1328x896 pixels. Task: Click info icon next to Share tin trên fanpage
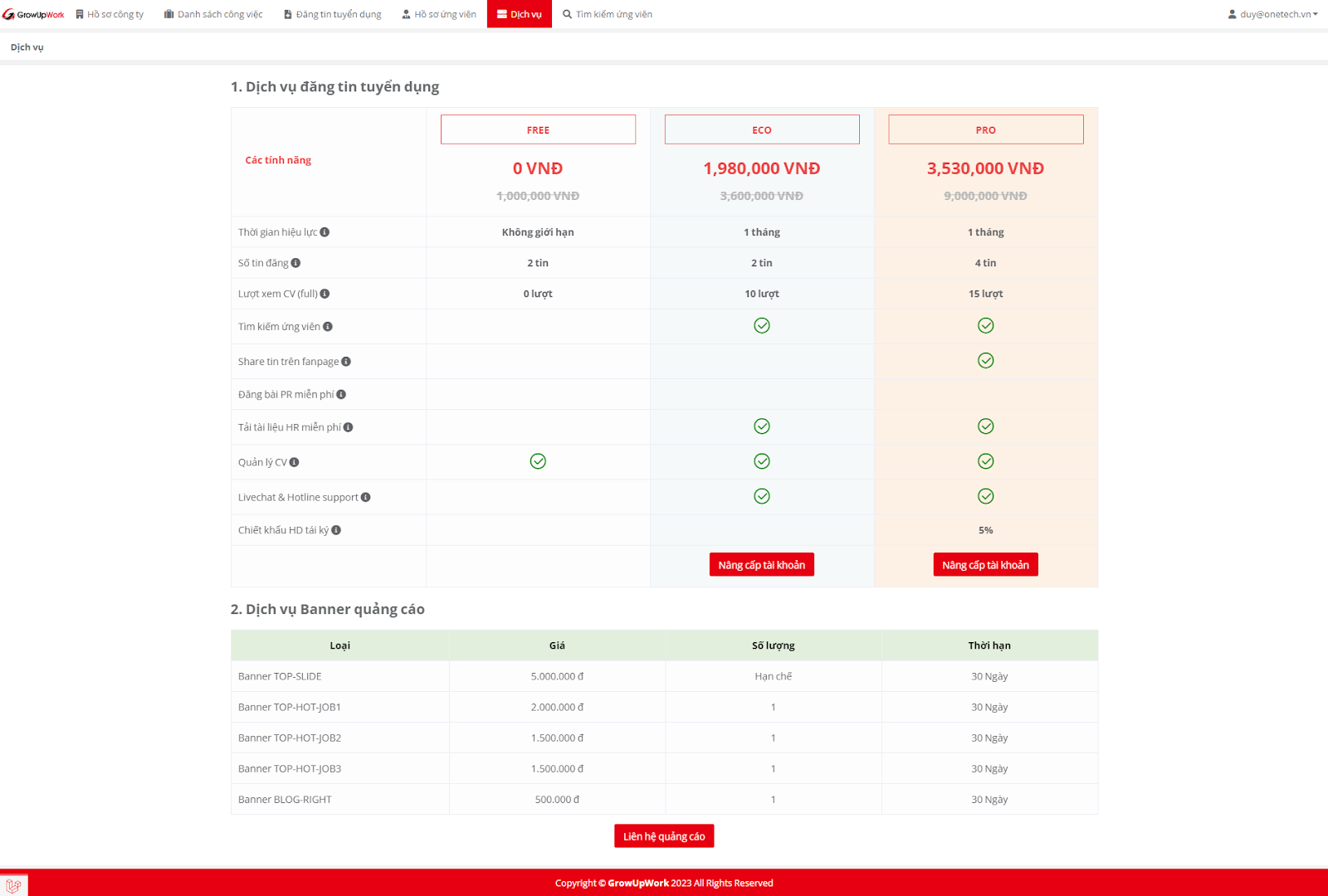pos(346,362)
